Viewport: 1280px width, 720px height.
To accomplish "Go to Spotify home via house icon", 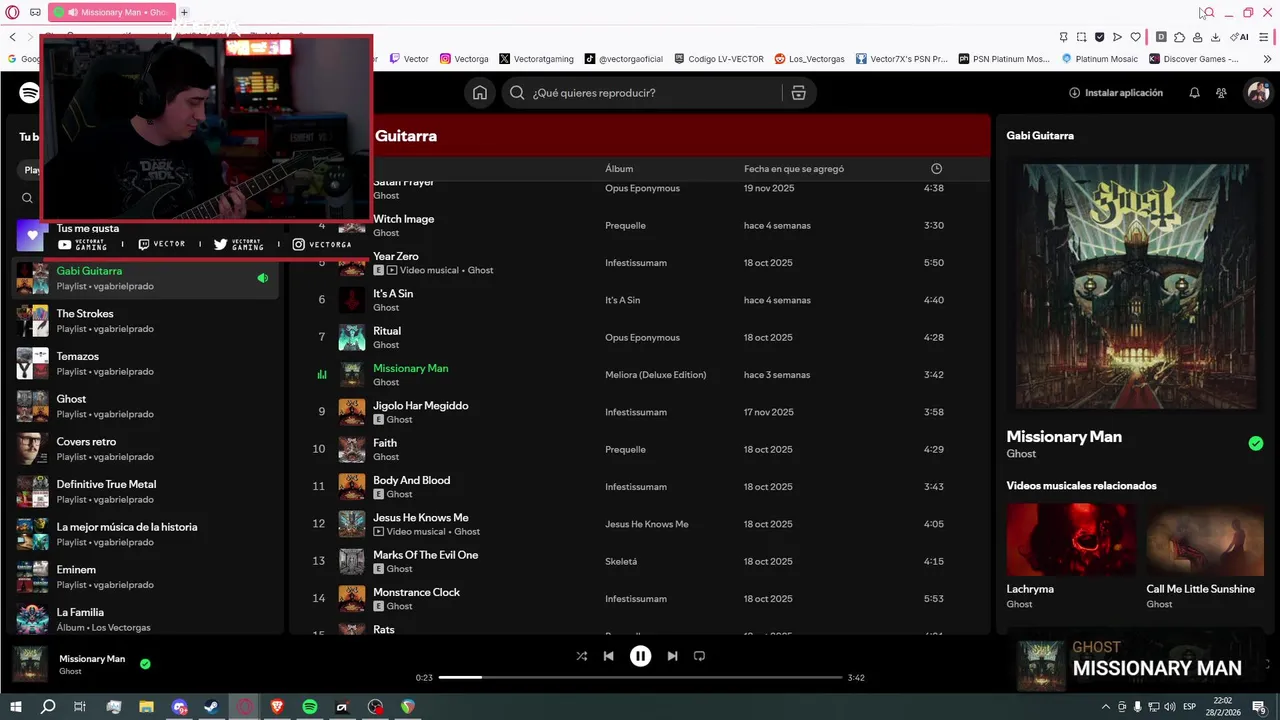I will pos(480,93).
